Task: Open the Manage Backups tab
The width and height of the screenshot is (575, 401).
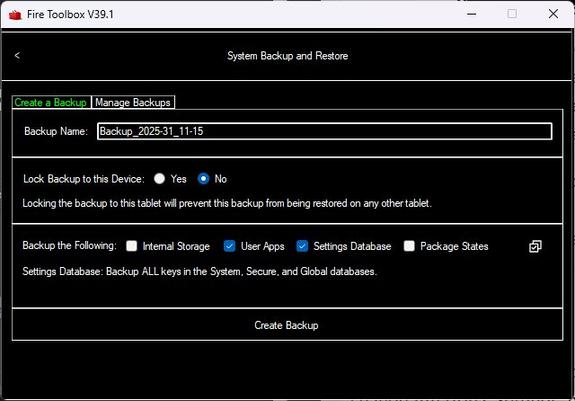Action: coord(133,102)
